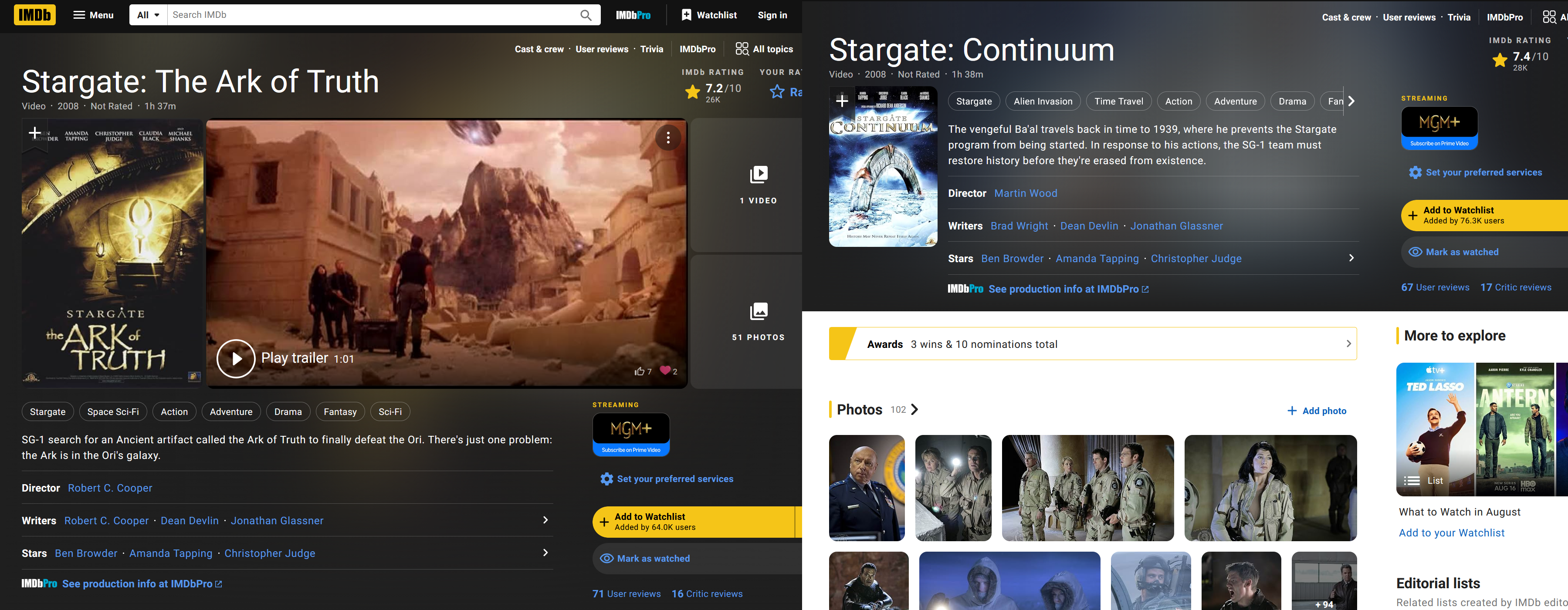This screenshot has width=1568, height=610.
Task: Open MGM+ streaming option on Ark of Truth
Action: pos(631,434)
